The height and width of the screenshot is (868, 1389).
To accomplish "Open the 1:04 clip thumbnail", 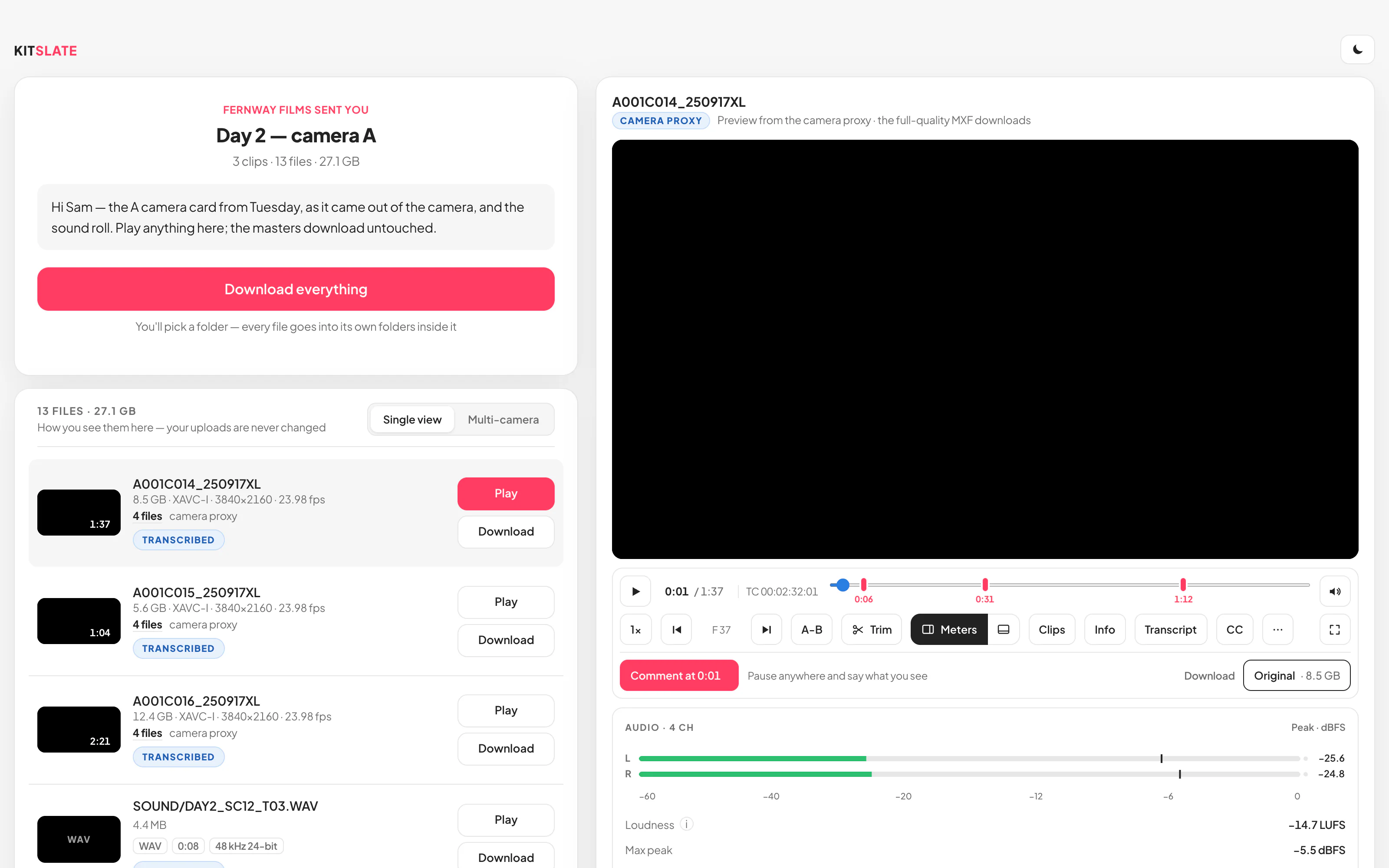I will pos(79,621).
